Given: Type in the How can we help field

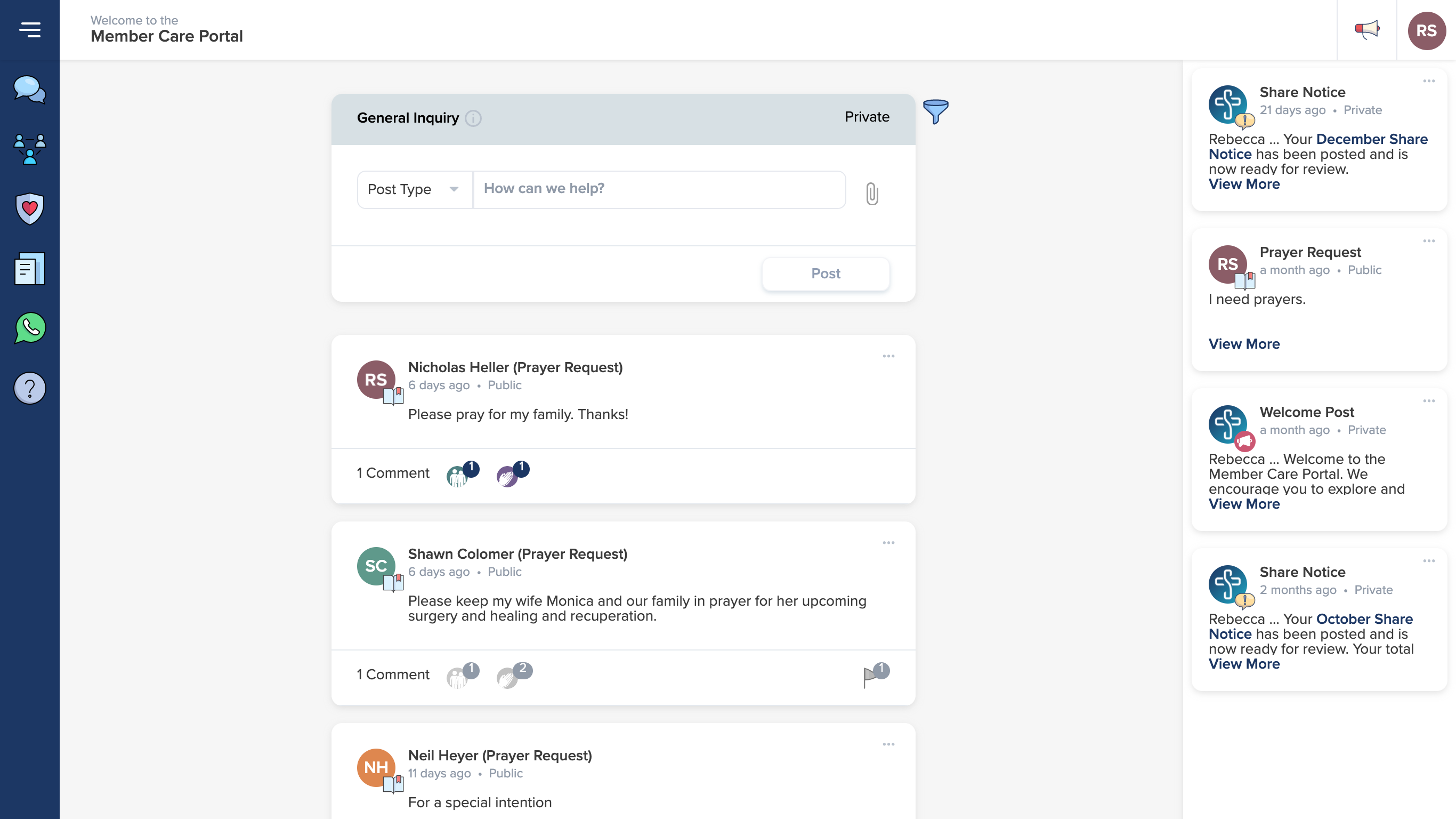Looking at the screenshot, I should coord(659,189).
